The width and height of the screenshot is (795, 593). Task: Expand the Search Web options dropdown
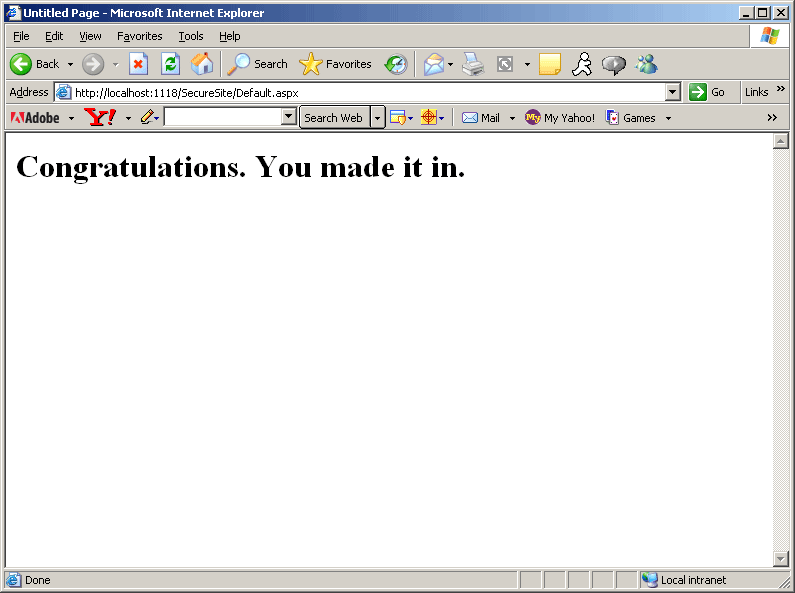(x=377, y=118)
